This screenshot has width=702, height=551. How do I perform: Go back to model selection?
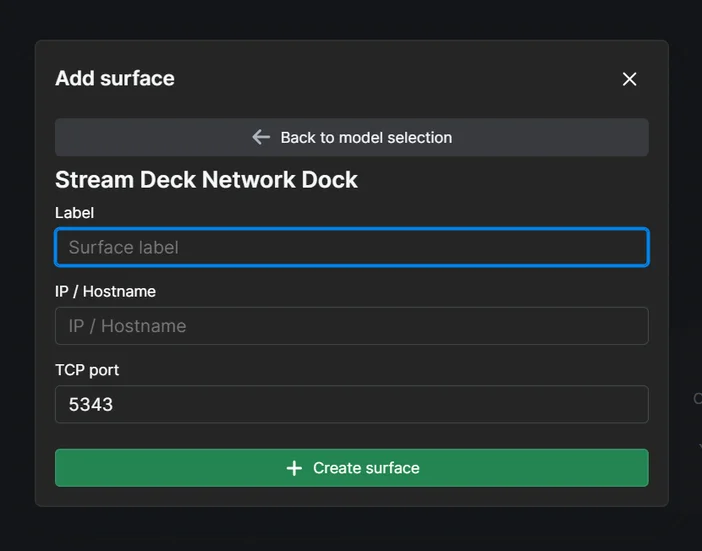[x=365, y=137]
